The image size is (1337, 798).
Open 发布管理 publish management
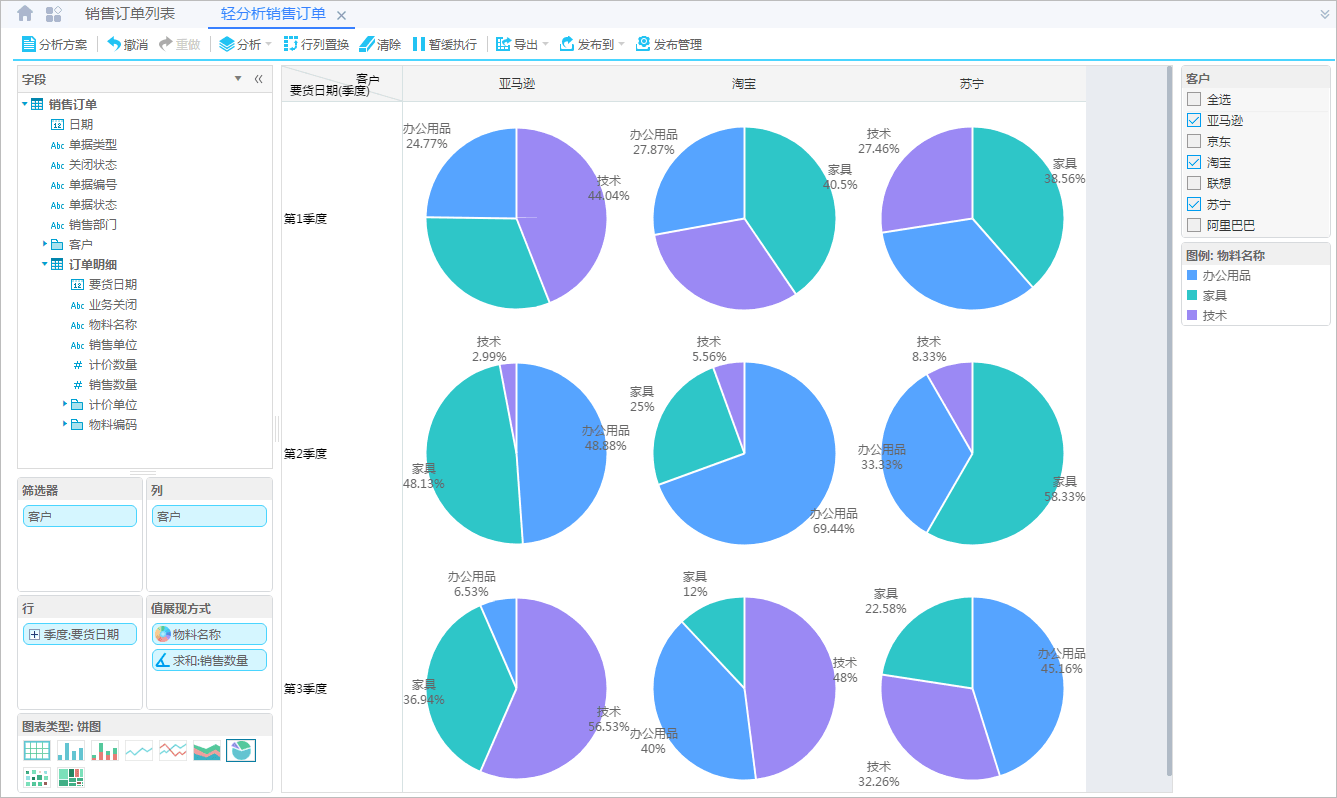[x=669, y=44]
